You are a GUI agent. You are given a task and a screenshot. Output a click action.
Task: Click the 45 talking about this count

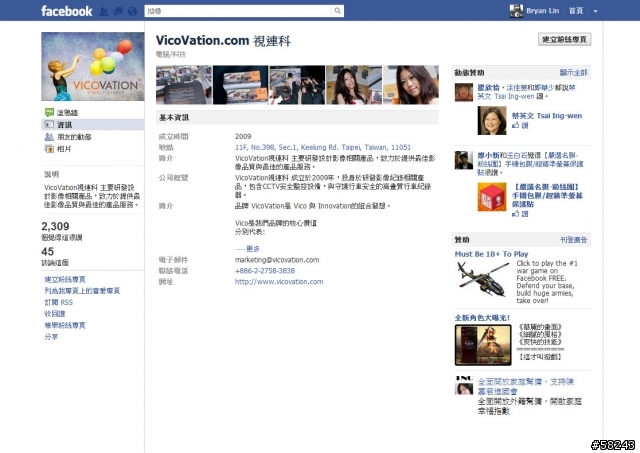tap(47, 251)
